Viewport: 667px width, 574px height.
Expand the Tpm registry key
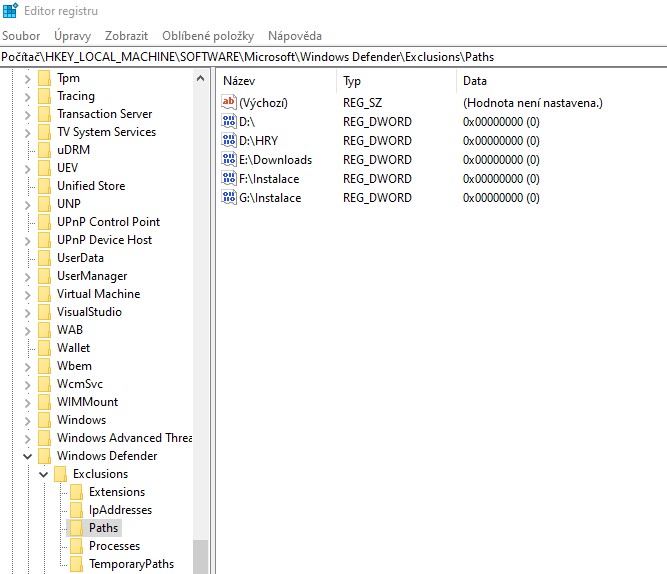click(27, 78)
